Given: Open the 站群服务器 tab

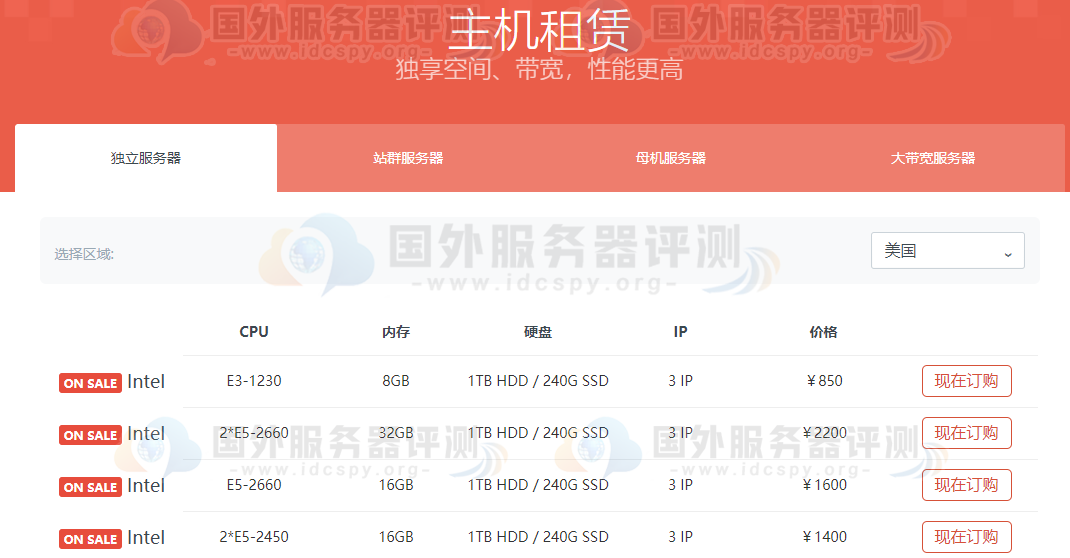Looking at the screenshot, I should click(408, 158).
